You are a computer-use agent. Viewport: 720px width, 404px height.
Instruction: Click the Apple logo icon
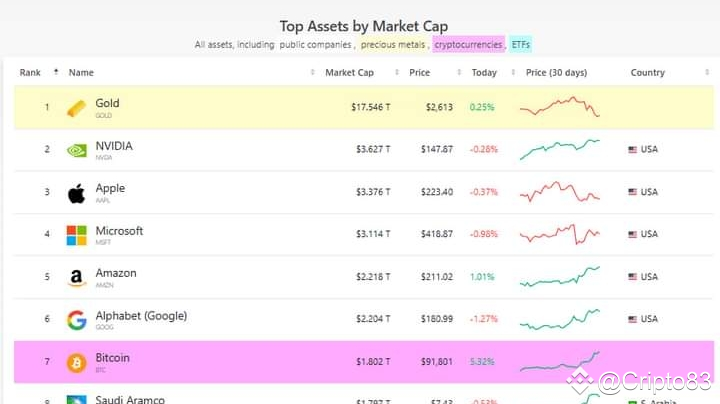[77, 193]
